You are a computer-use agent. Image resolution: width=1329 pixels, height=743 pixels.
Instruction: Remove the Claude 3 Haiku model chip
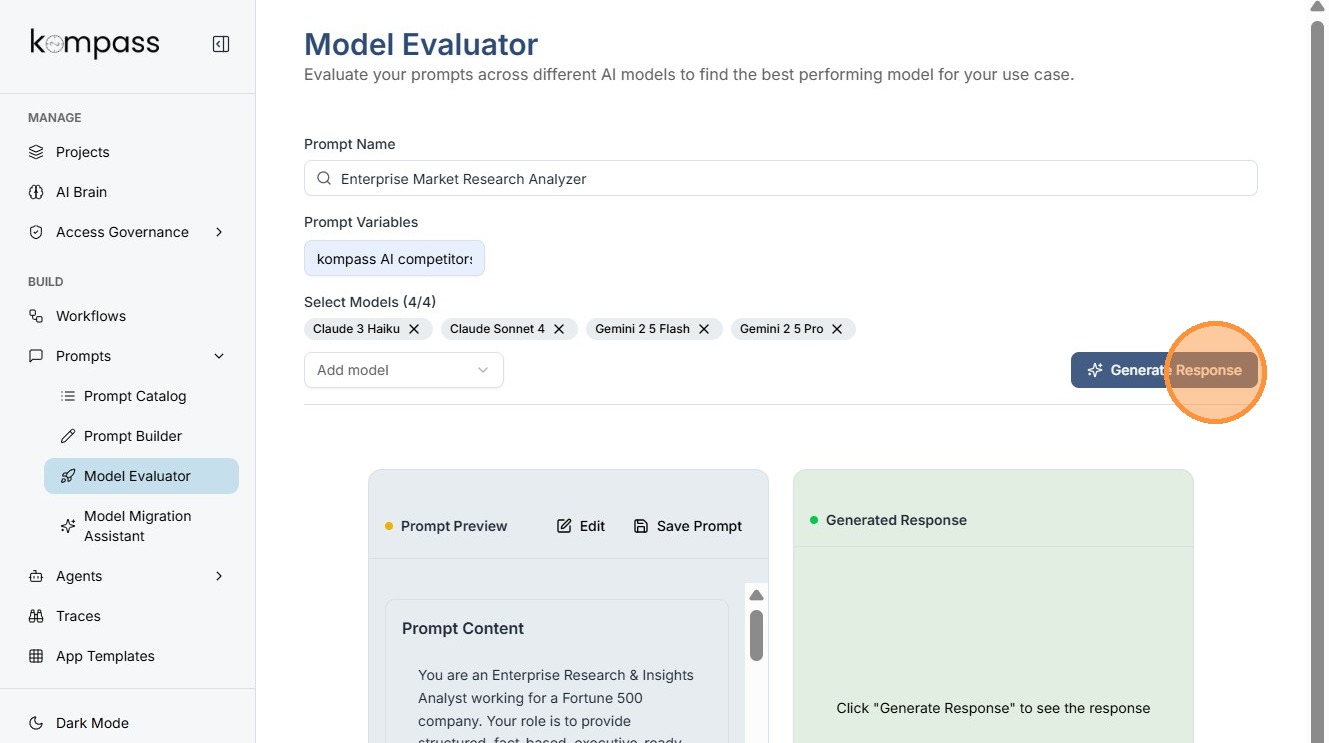pyautogui.click(x=414, y=329)
